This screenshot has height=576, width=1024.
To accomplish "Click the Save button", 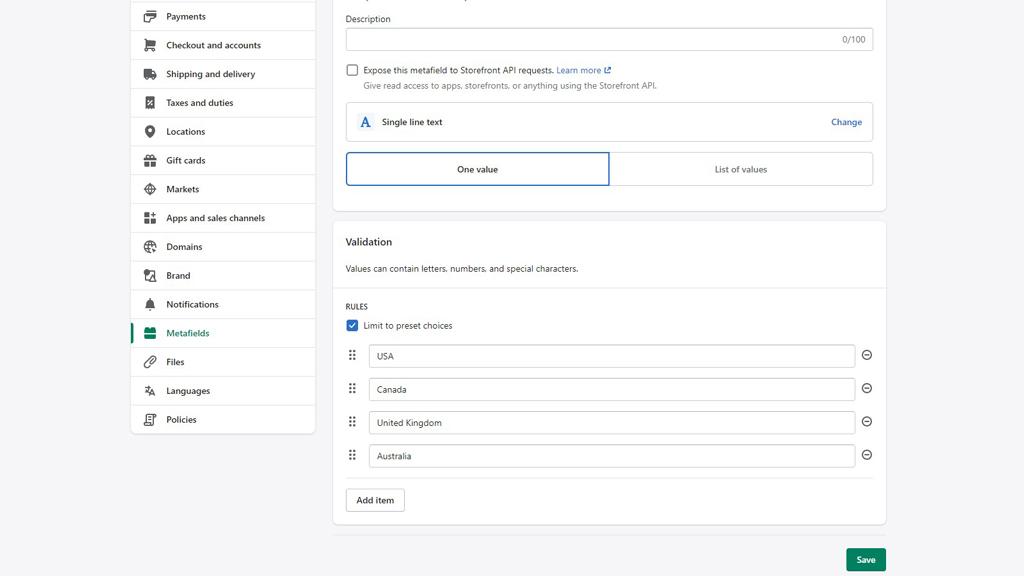I will click(x=865, y=560).
